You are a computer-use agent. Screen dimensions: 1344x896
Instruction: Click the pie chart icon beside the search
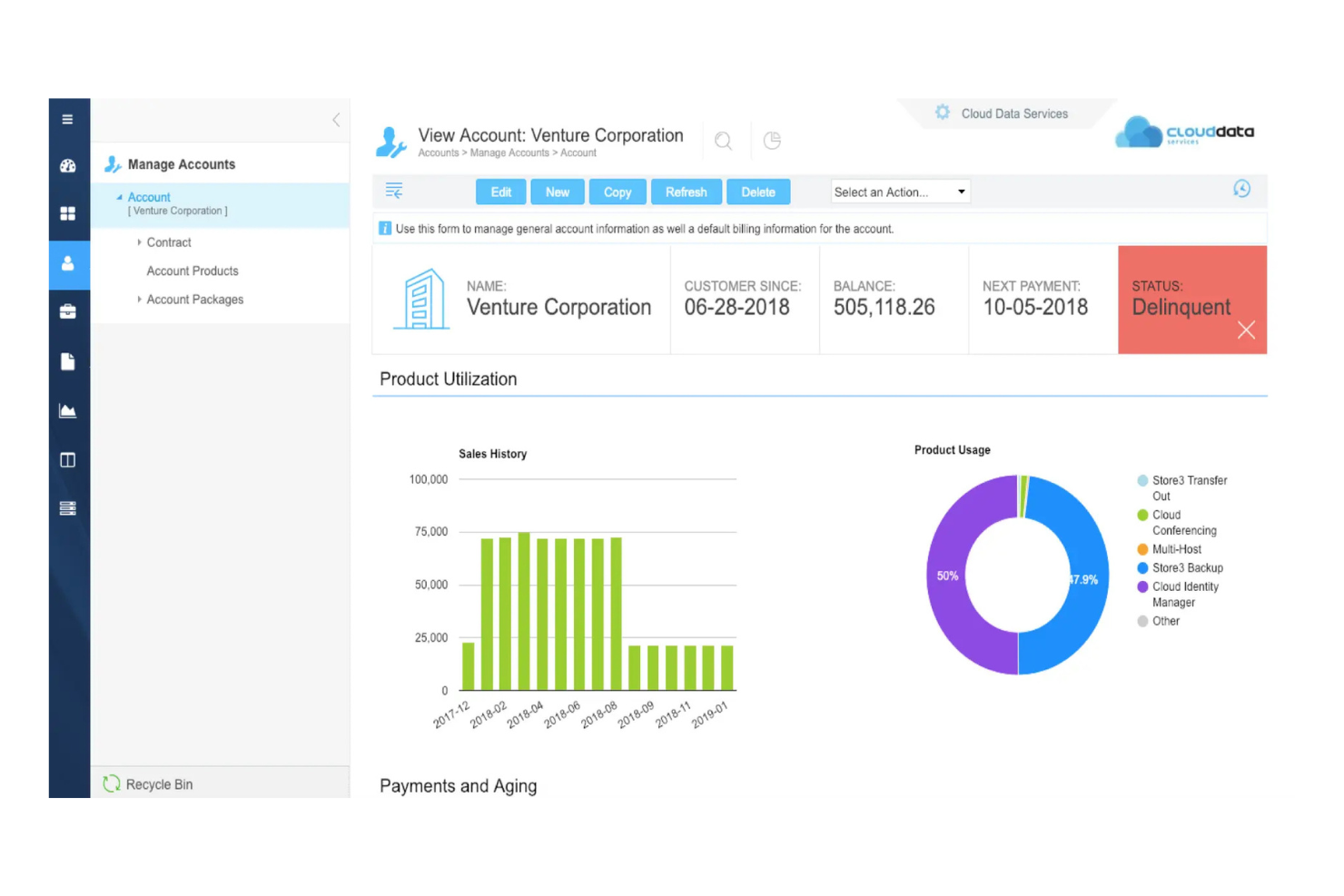tap(772, 141)
